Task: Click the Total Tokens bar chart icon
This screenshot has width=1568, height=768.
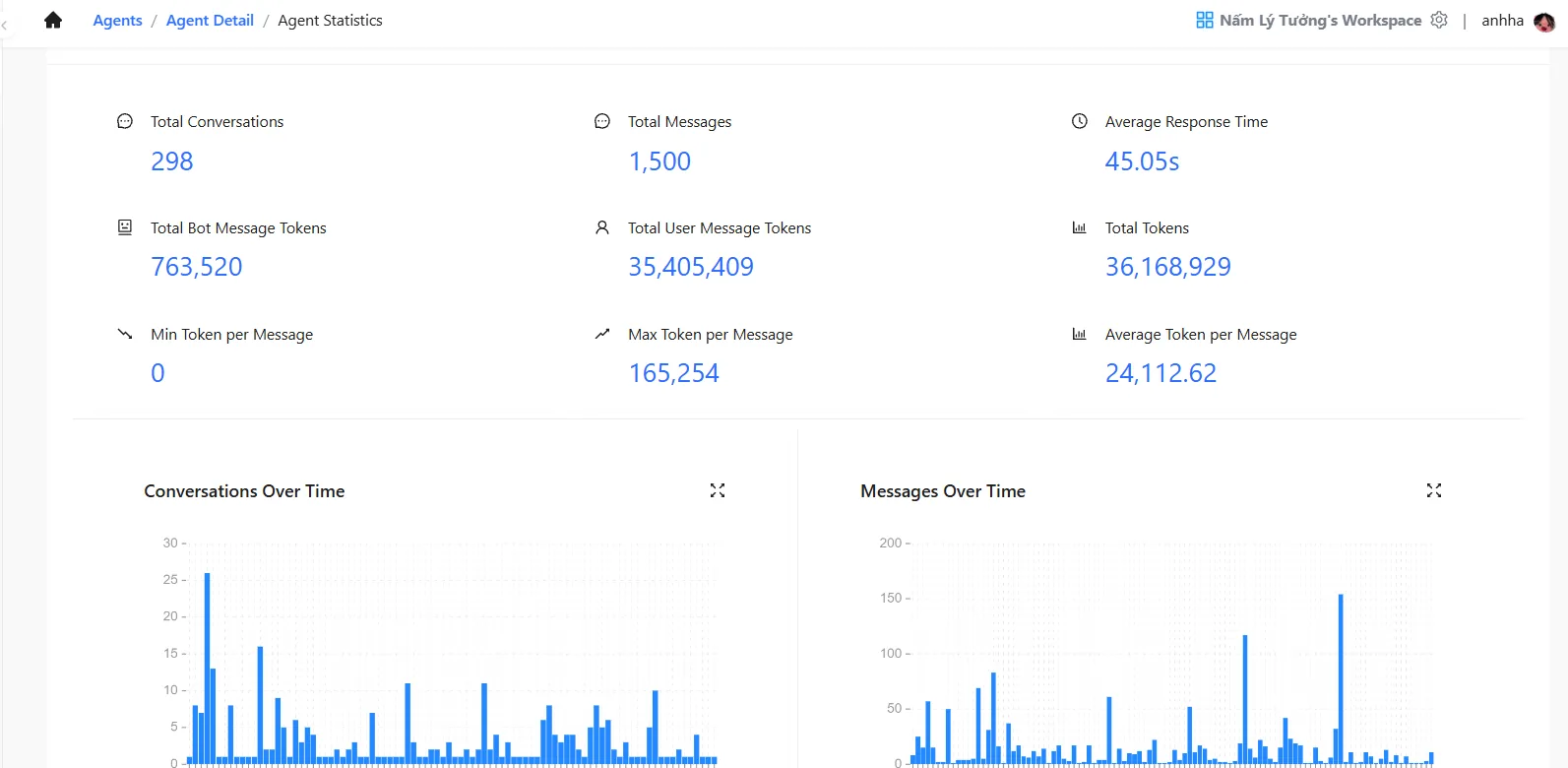Action: click(1080, 227)
